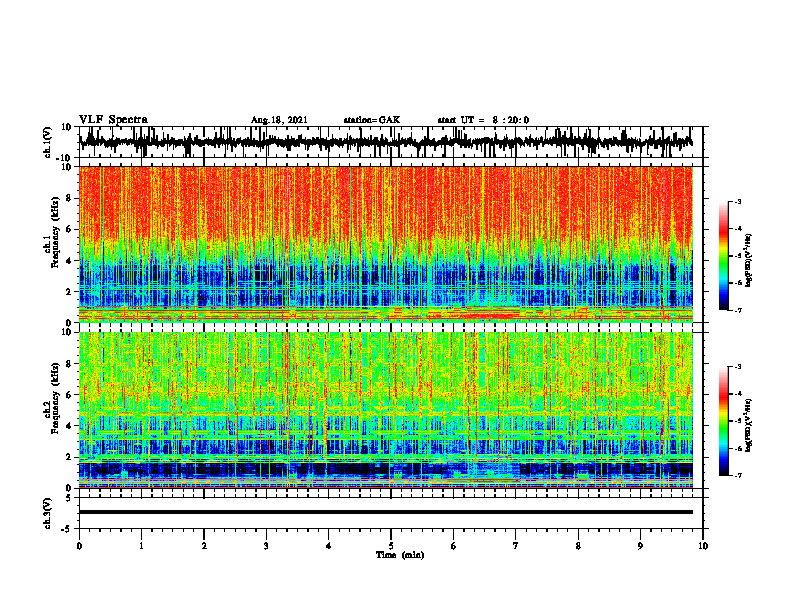Screen dimensions: 792x612
Task: Click the "4" kHz tick of ch.1 frequency axis
Action: 69,261
